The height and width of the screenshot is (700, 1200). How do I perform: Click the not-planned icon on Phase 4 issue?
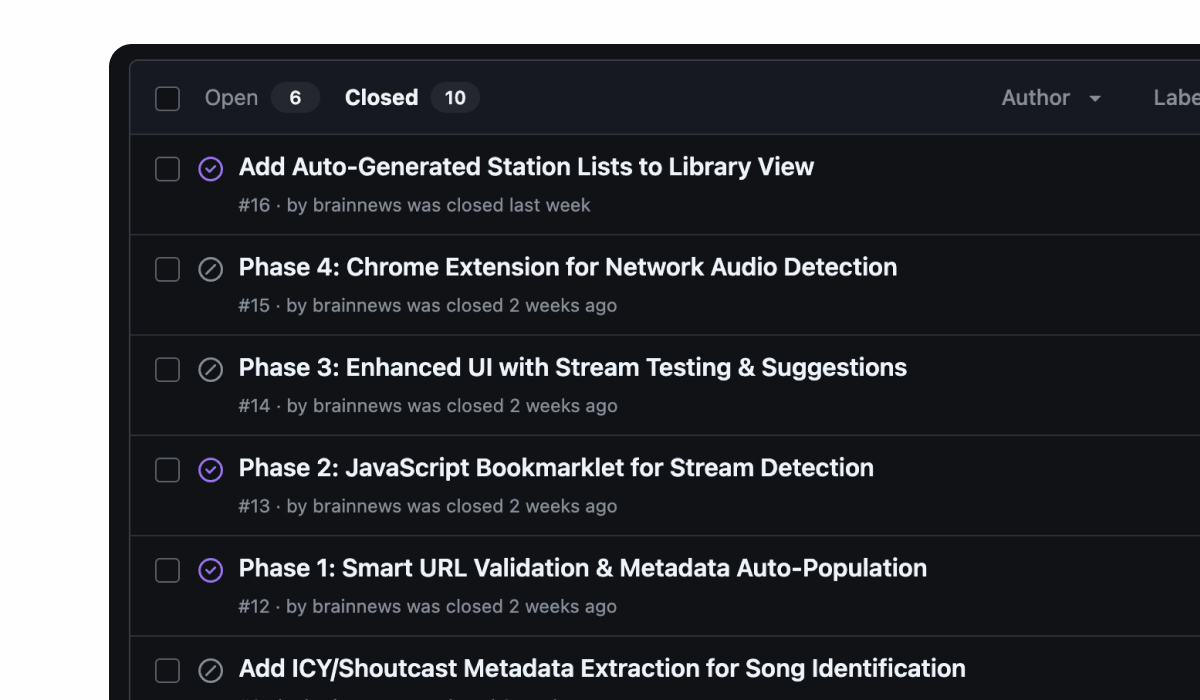point(210,268)
